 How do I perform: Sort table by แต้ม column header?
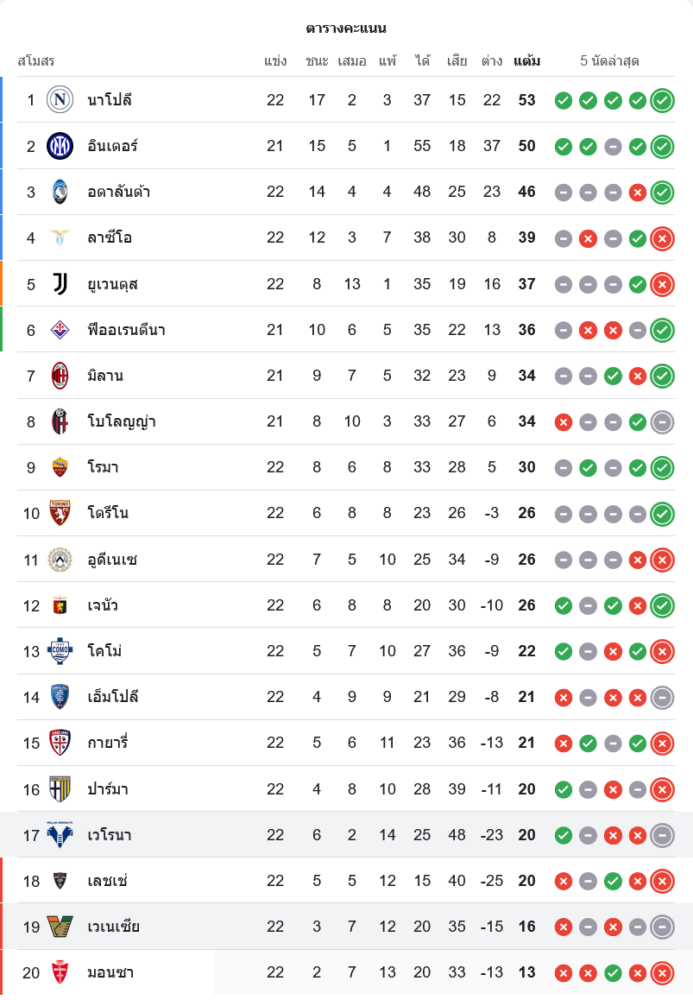point(527,61)
